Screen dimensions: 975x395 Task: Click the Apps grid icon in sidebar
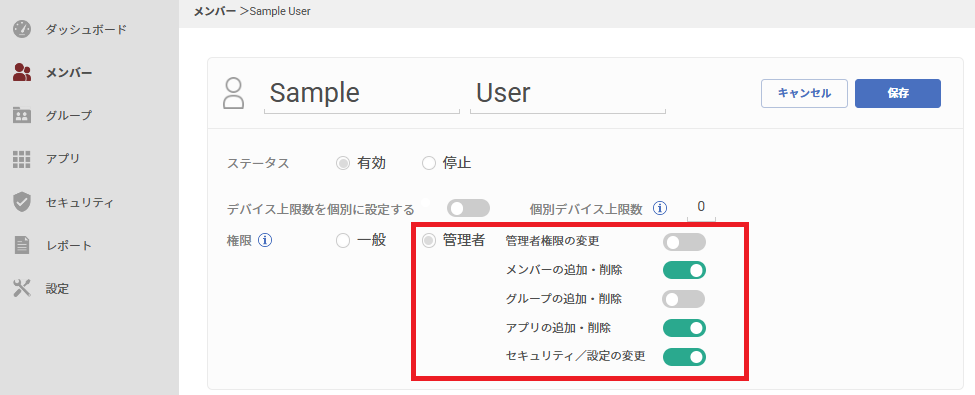pos(22,159)
